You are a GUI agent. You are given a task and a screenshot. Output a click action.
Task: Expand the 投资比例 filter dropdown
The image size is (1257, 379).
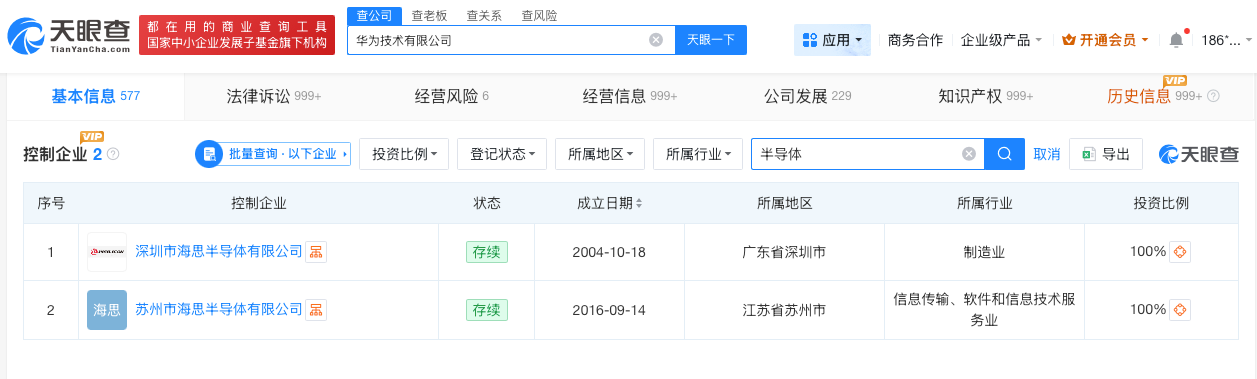[404, 154]
